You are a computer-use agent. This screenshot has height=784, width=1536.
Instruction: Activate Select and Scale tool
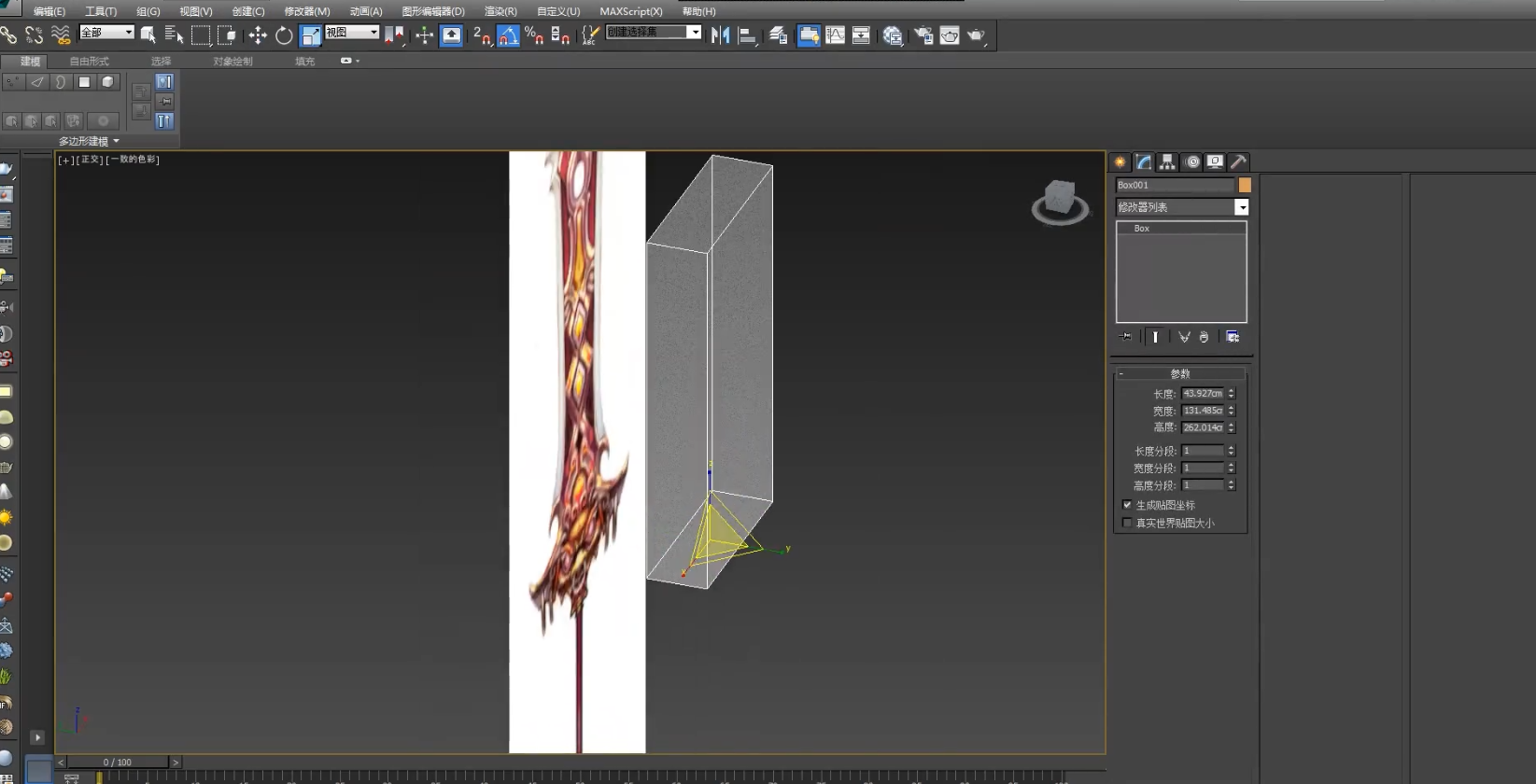(311, 35)
